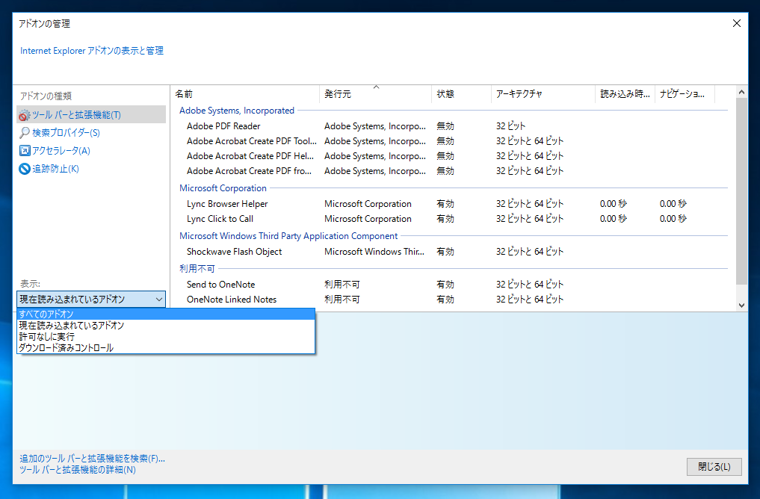
Task: Click the add-on list scroll down arrow
Action: (741, 304)
